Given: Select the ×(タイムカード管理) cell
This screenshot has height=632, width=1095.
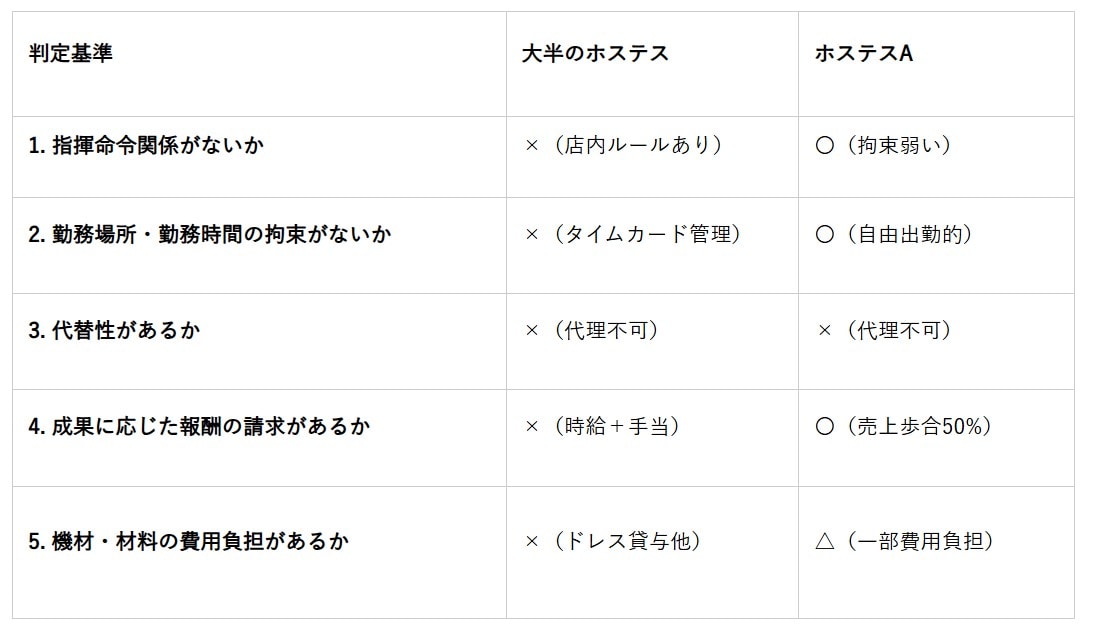Looking at the screenshot, I should tap(632, 234).
